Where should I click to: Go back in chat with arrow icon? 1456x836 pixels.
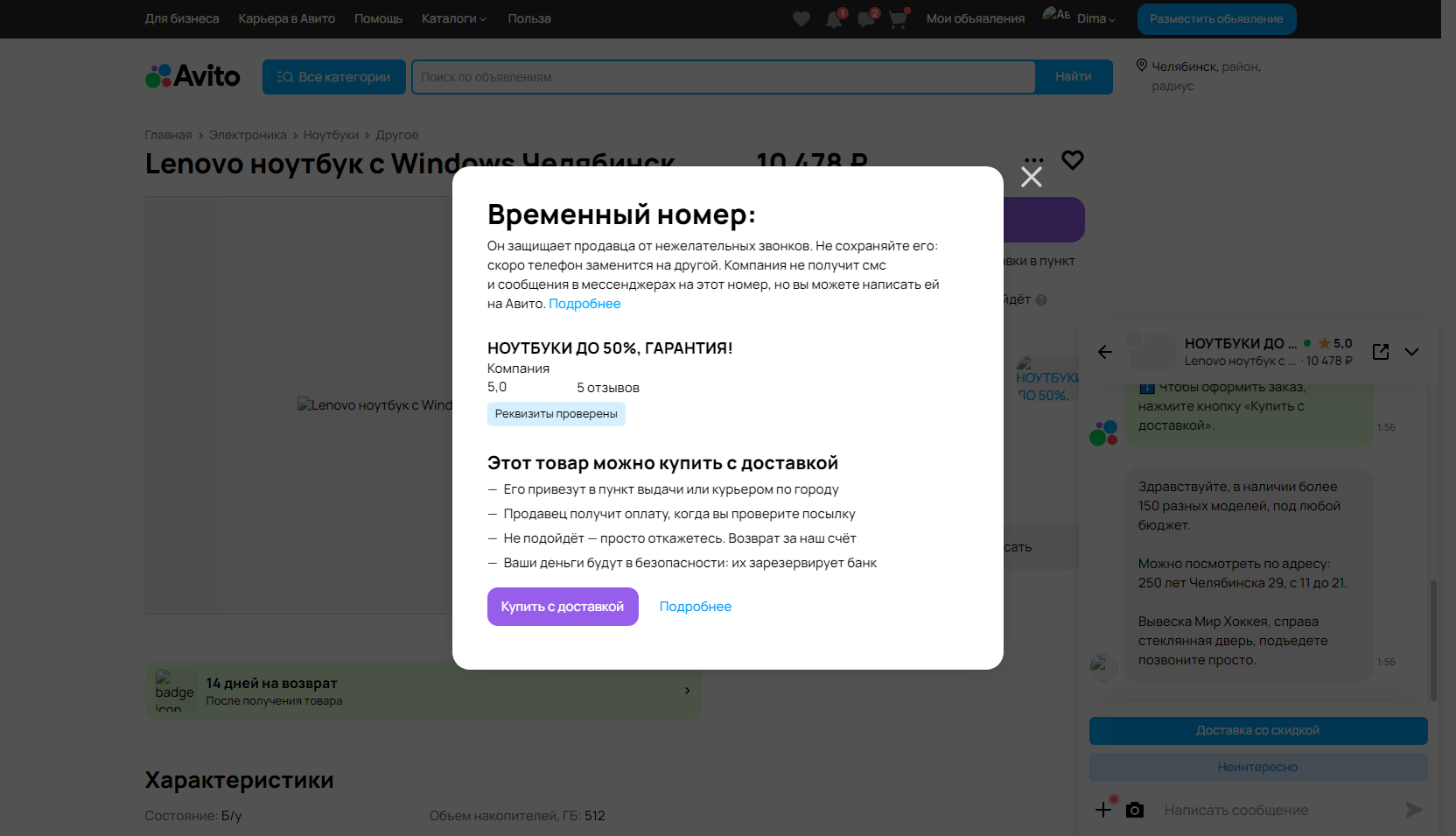tap(1105, 352)
